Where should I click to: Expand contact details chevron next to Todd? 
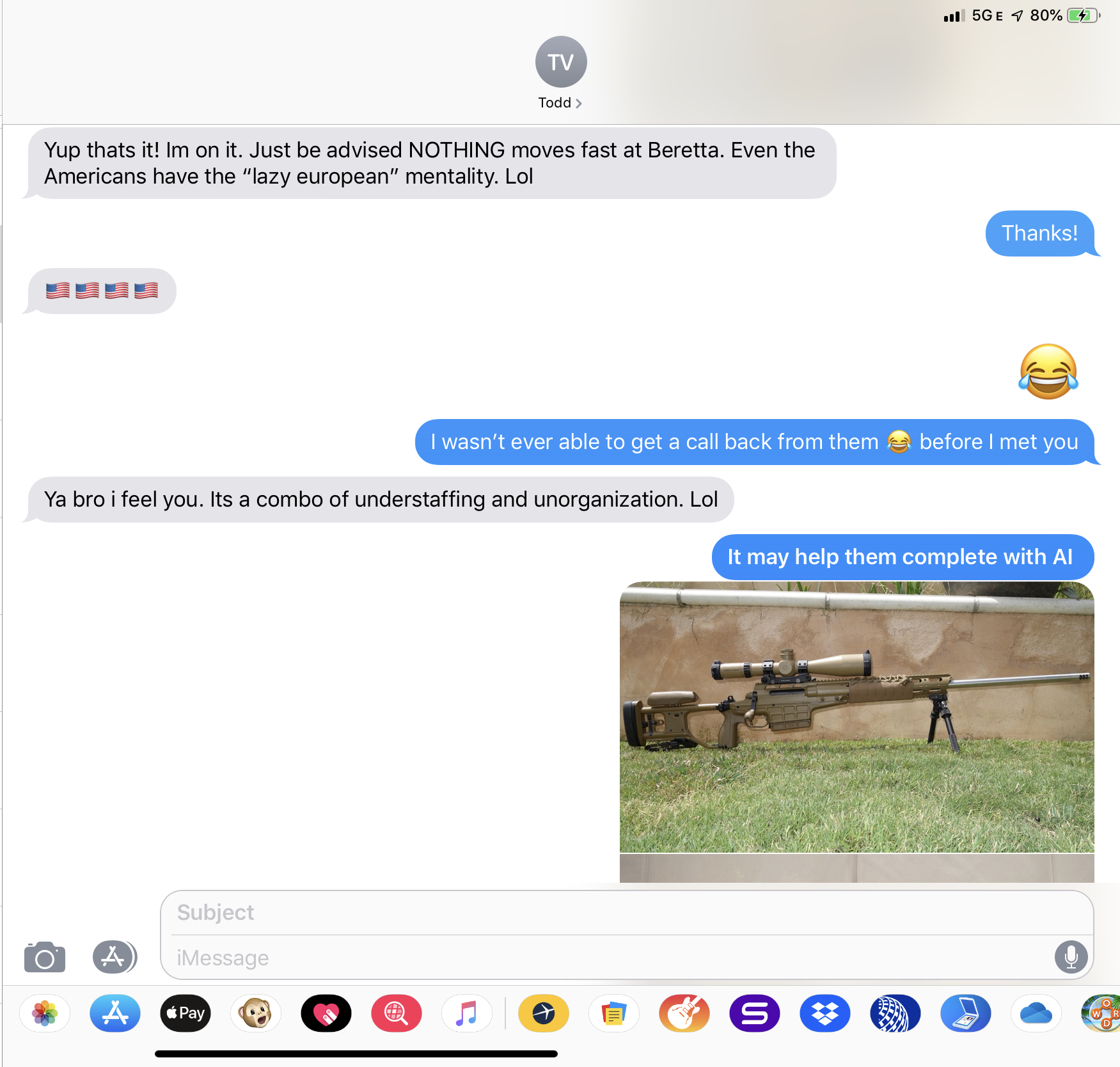click(578, 103)
